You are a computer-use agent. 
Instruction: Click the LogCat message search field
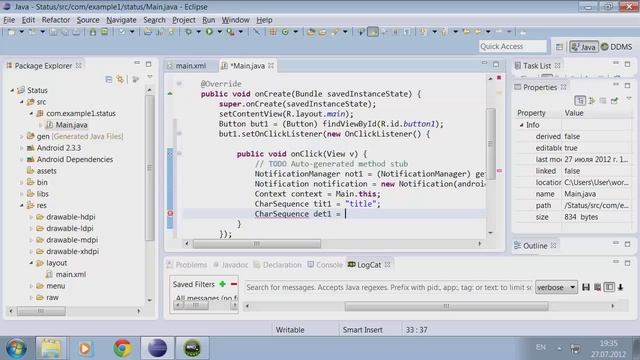[x=389, y=287]
